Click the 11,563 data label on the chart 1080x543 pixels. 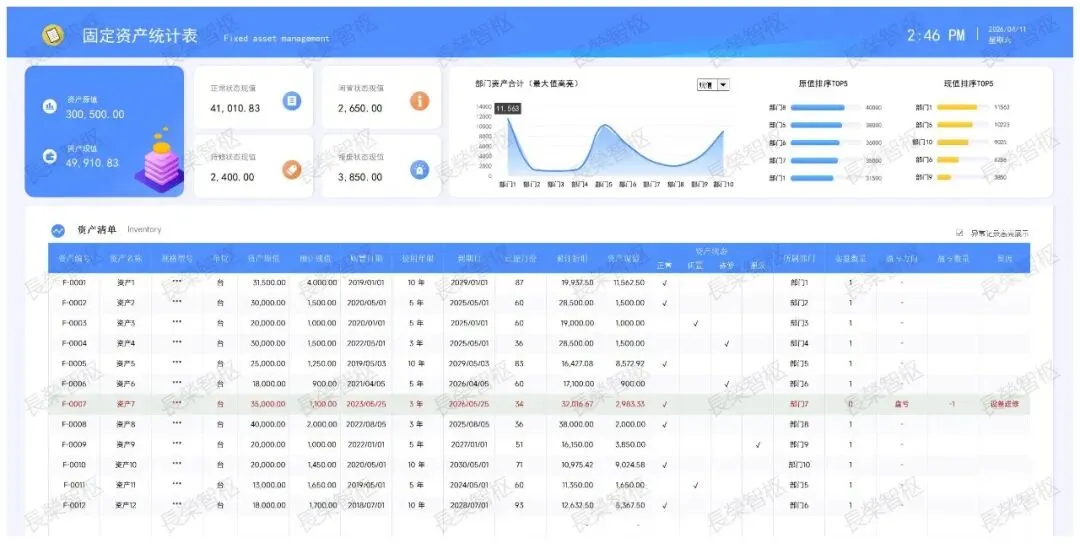point(508,109)
